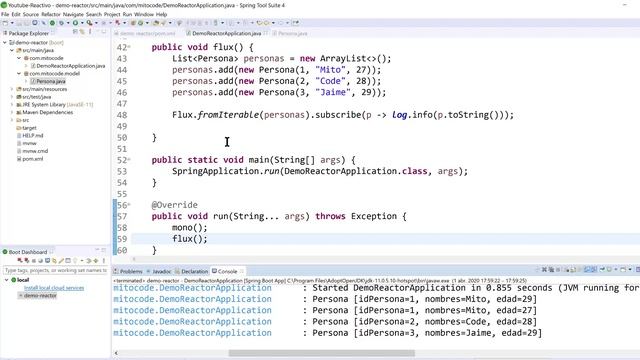Click the console horizontal scrollbar thumb
The width and height of the screenshot is (640, 360).
point(322,353)
